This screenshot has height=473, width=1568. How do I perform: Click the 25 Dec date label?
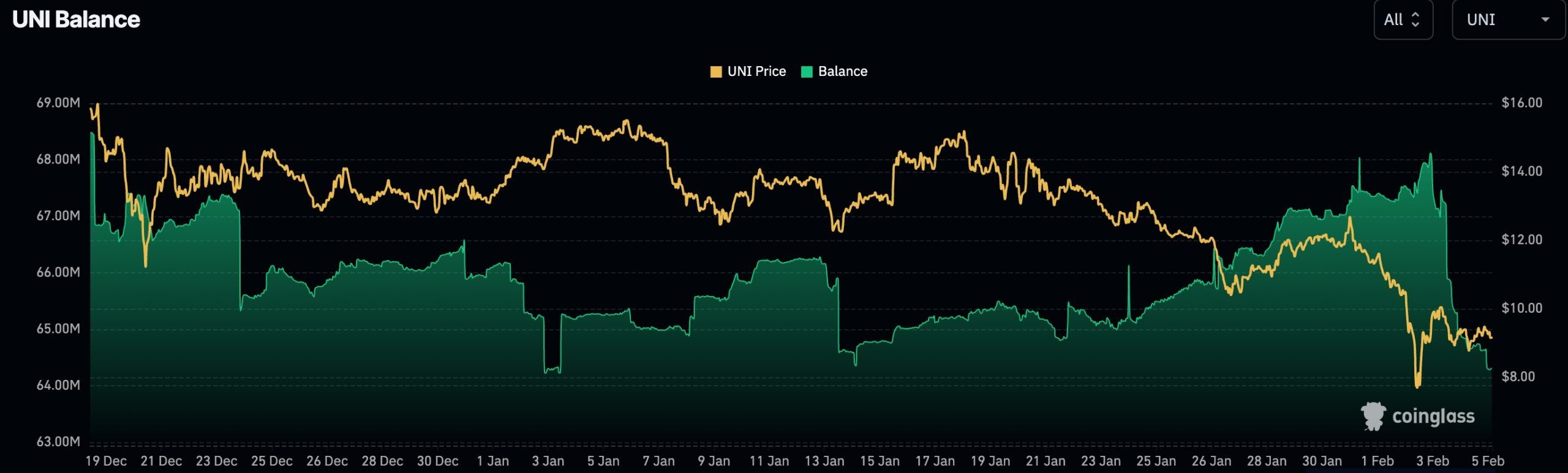point(272,461)
